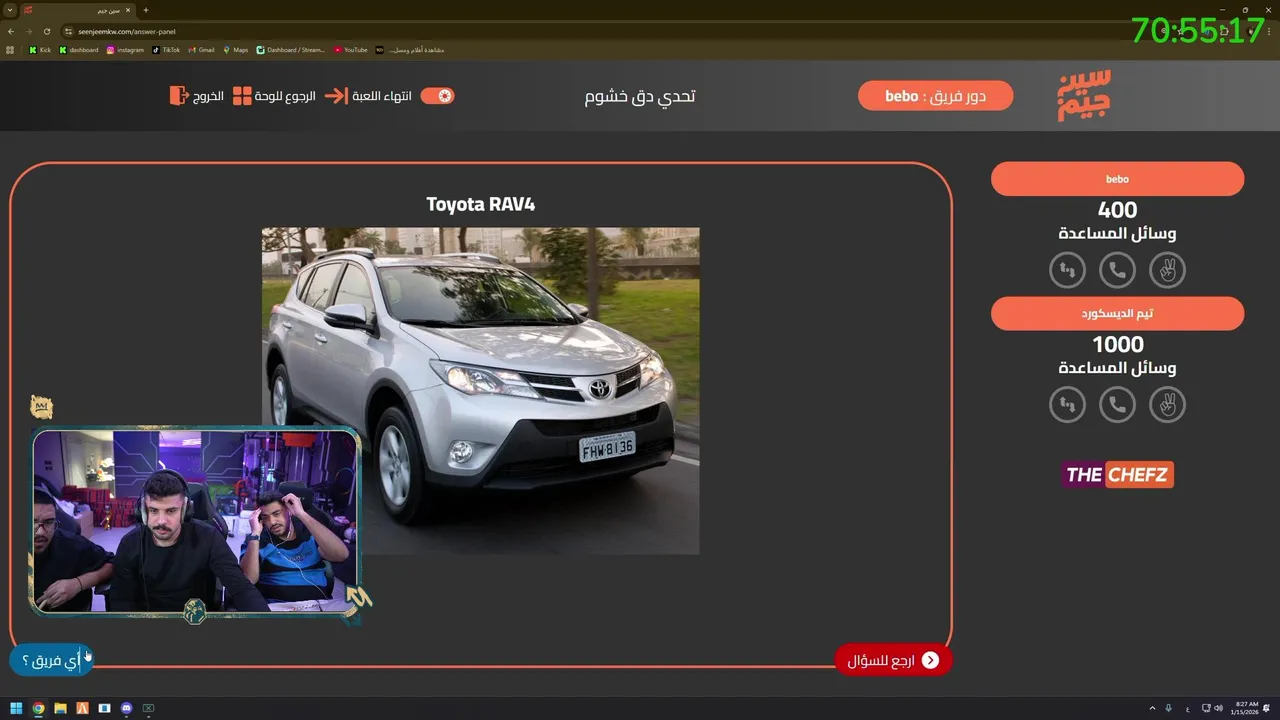Open Chrome from the taskbar
The height and width of the screenshot is (720, 1280).
38,708
